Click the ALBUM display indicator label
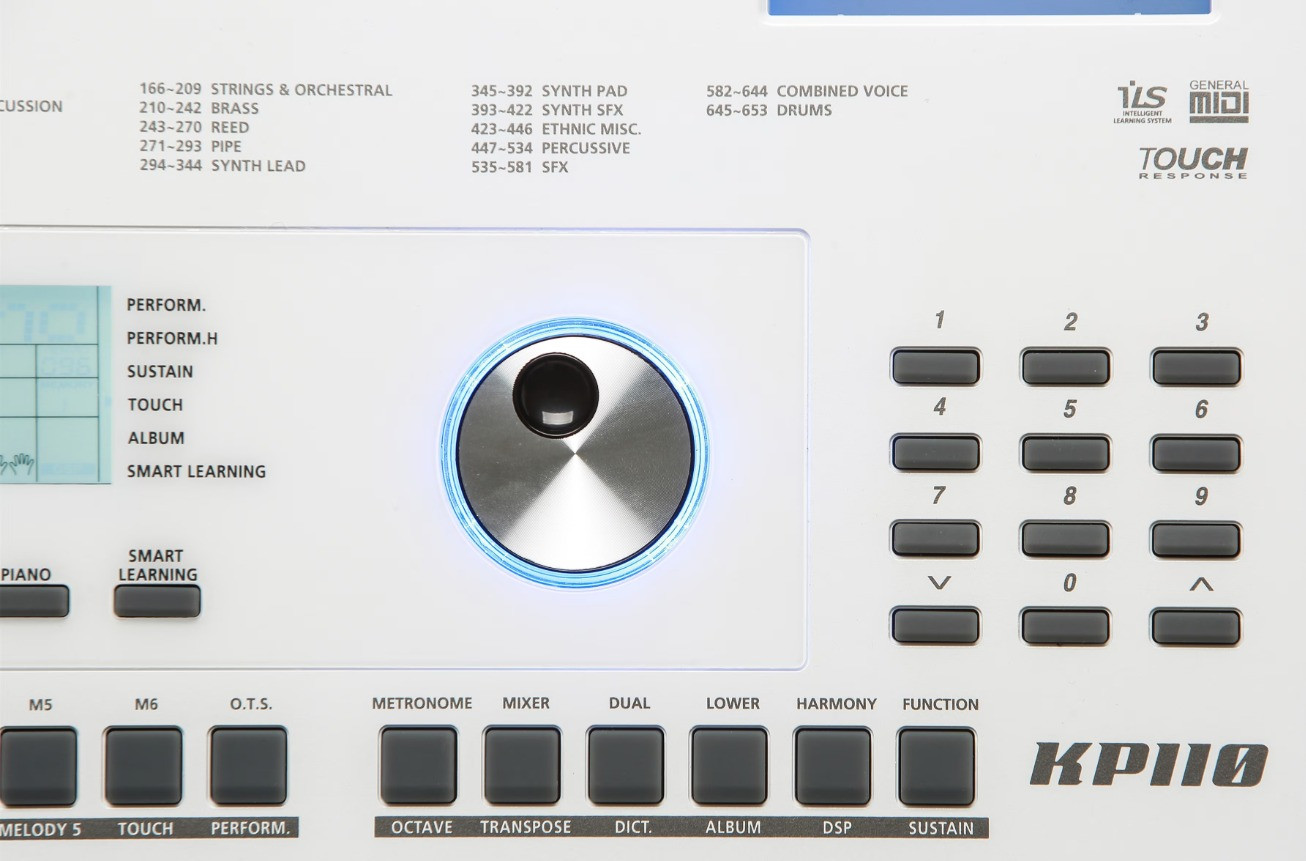Viewport: 1306px width, 861px height. 156,438
